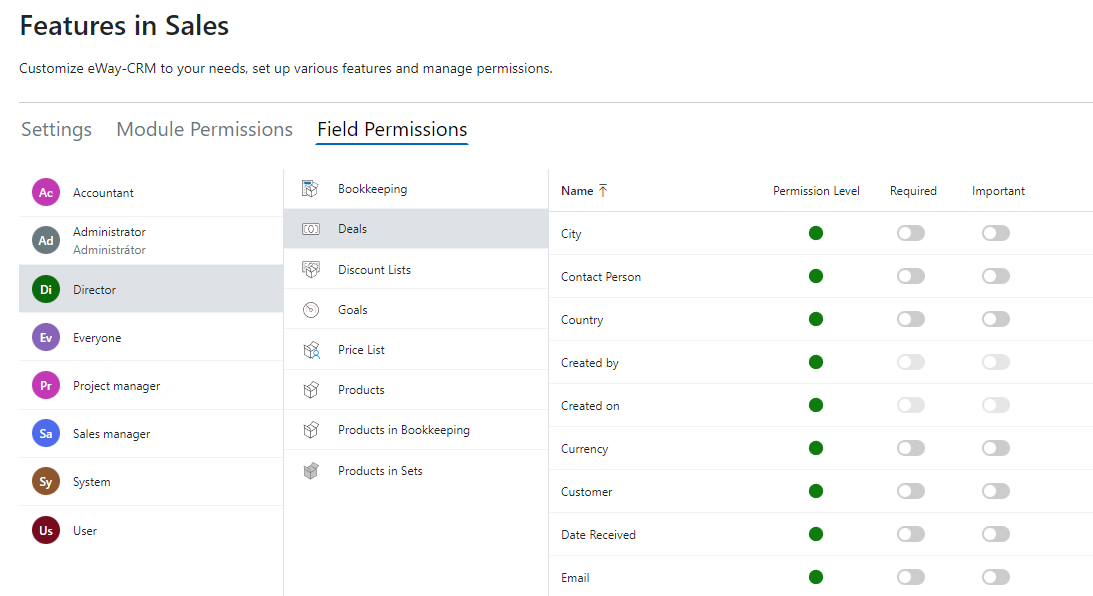Click the Administrator group avatar icon

point(46,240)
